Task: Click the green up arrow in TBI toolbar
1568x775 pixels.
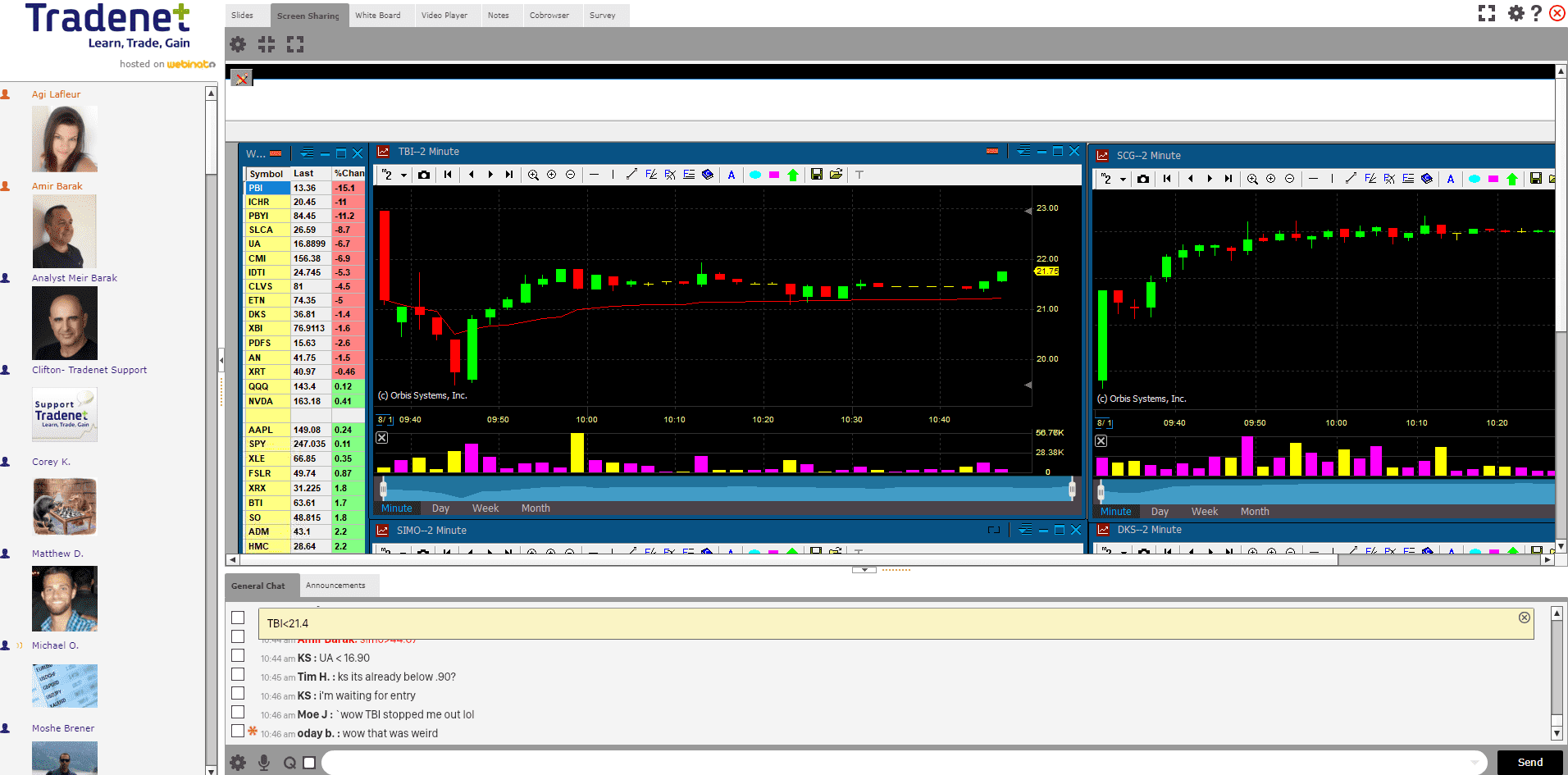Action: point(793,175)
